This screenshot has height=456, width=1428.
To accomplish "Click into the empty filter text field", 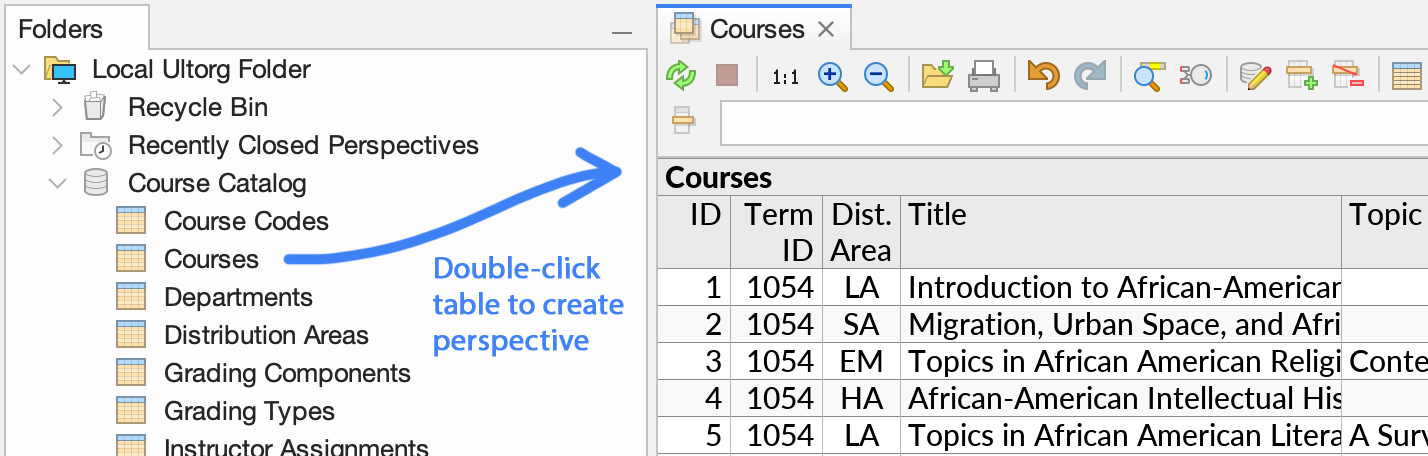I will click(x=1074, y=123).
